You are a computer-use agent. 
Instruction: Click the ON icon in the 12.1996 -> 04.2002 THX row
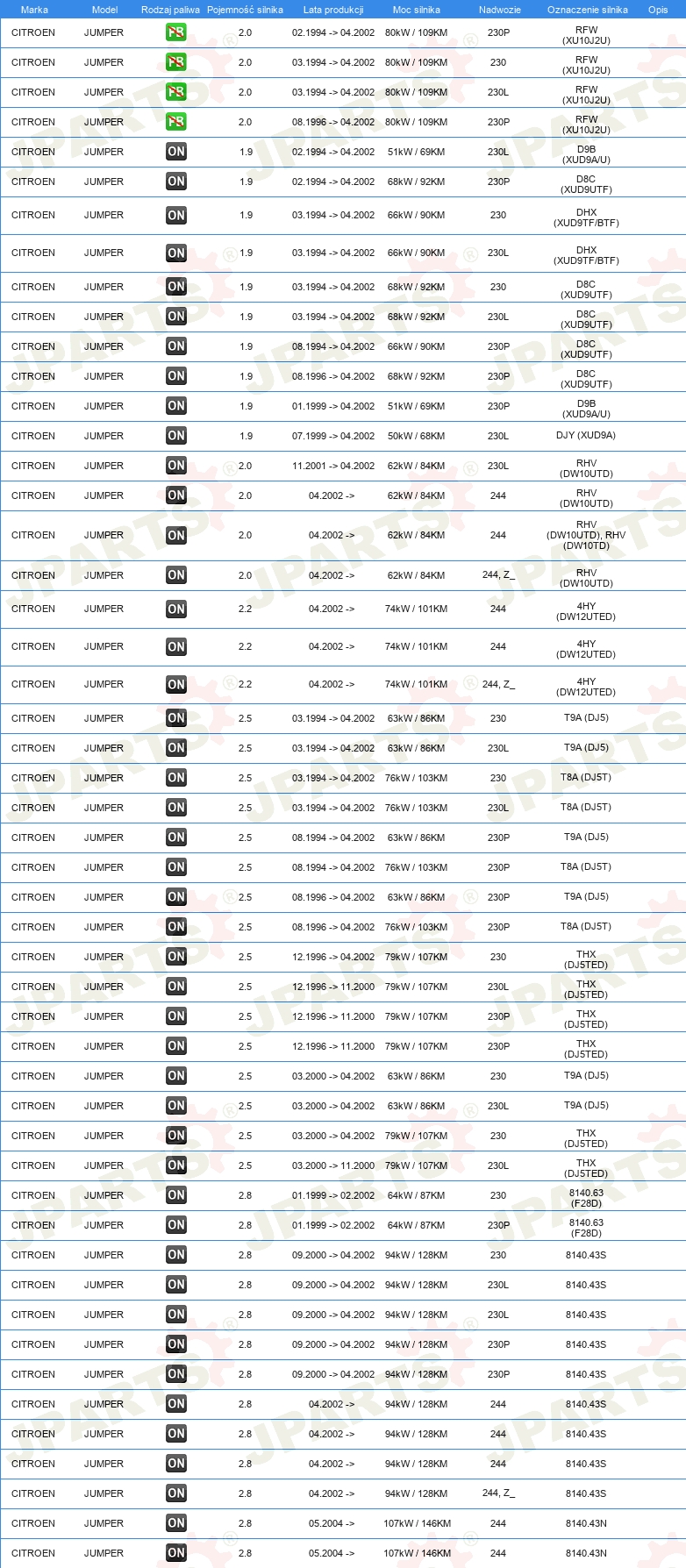[x=176, y=957]
